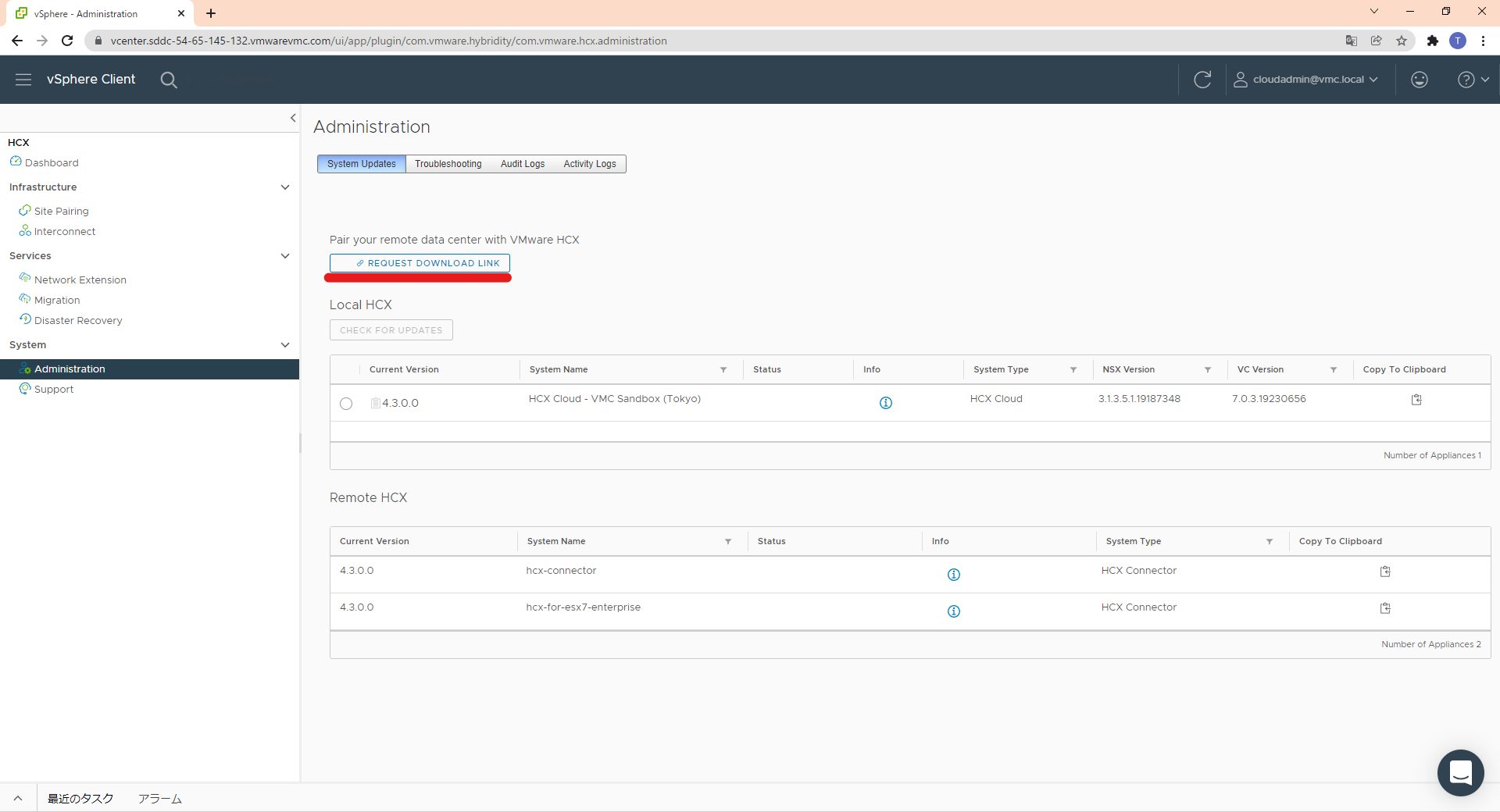
Task: Open the Support page
Action: tap(54, 389)
